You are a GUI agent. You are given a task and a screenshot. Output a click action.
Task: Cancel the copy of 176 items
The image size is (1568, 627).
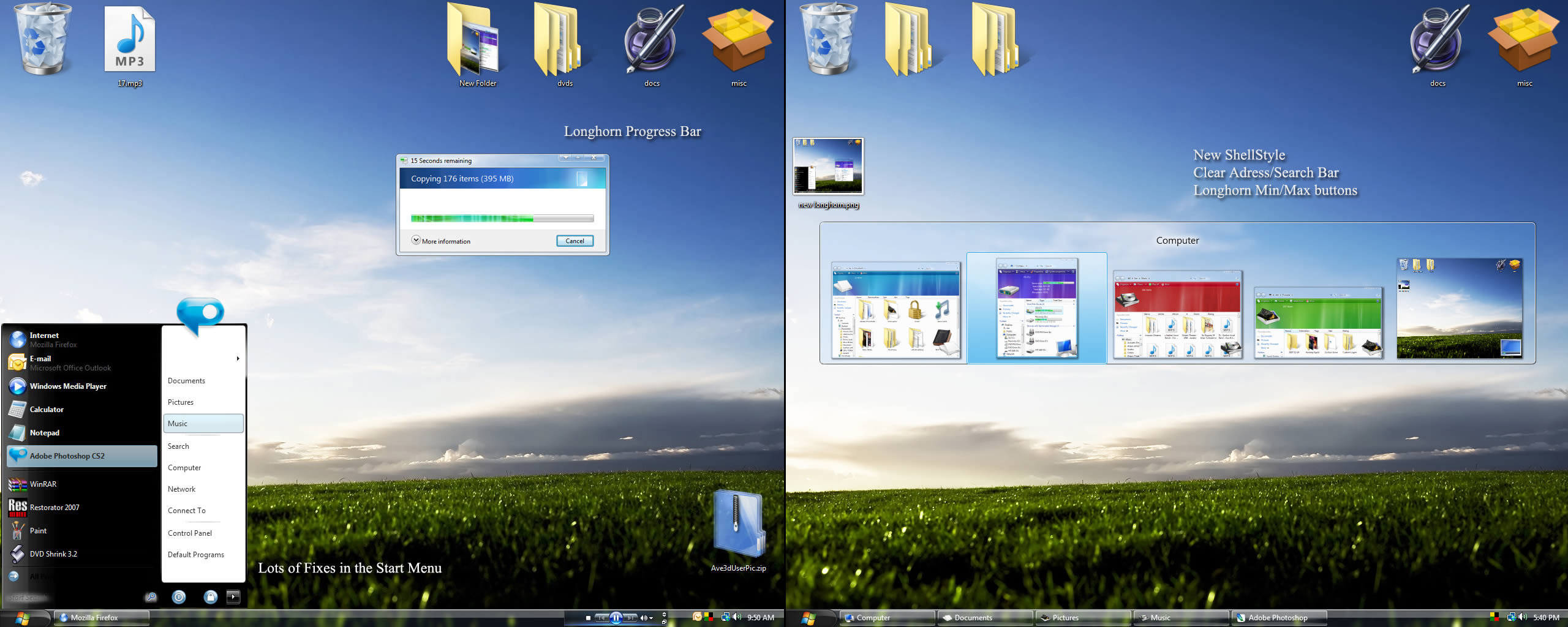574,241
